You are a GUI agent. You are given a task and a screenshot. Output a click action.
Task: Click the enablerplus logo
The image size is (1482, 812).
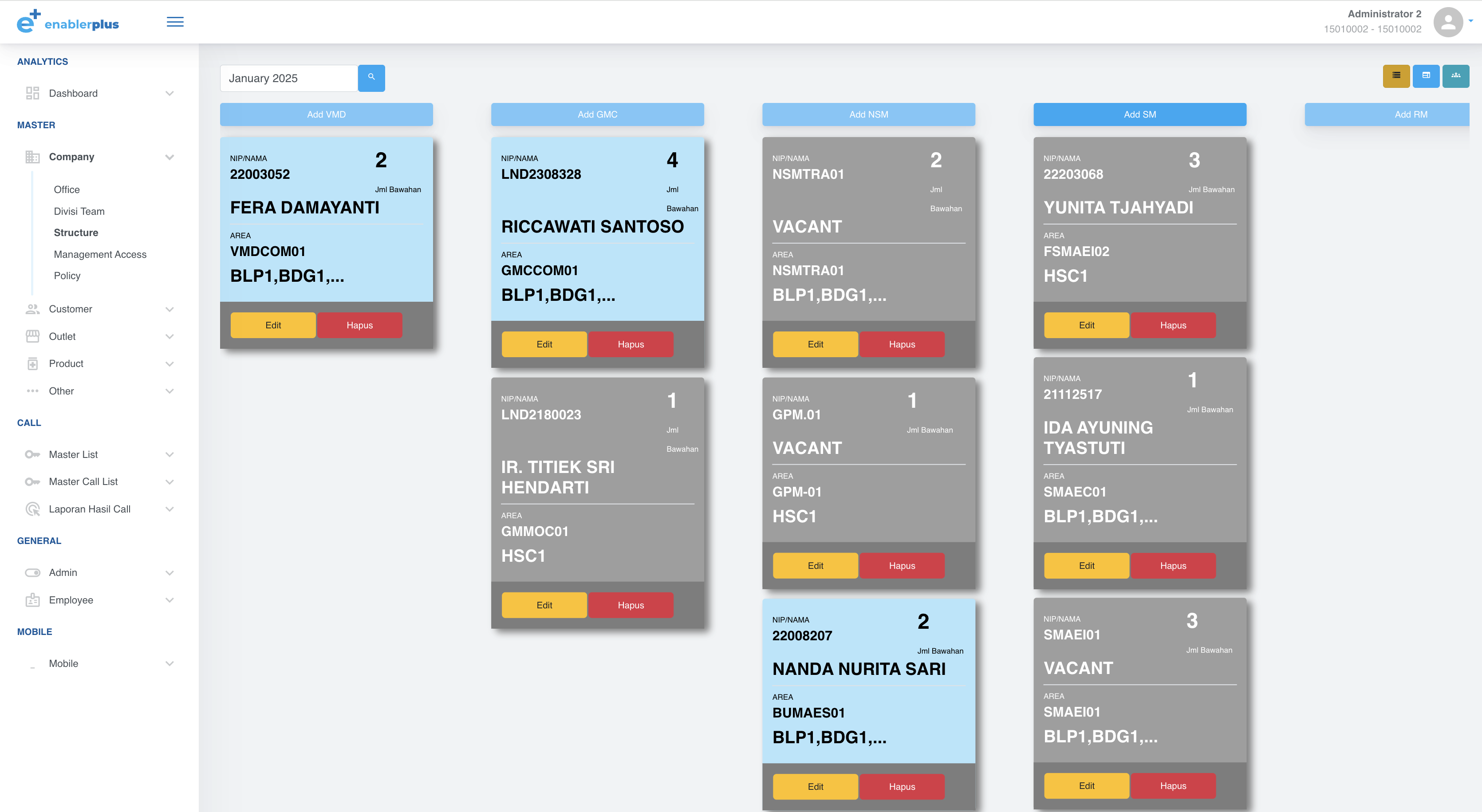point(68,21)
